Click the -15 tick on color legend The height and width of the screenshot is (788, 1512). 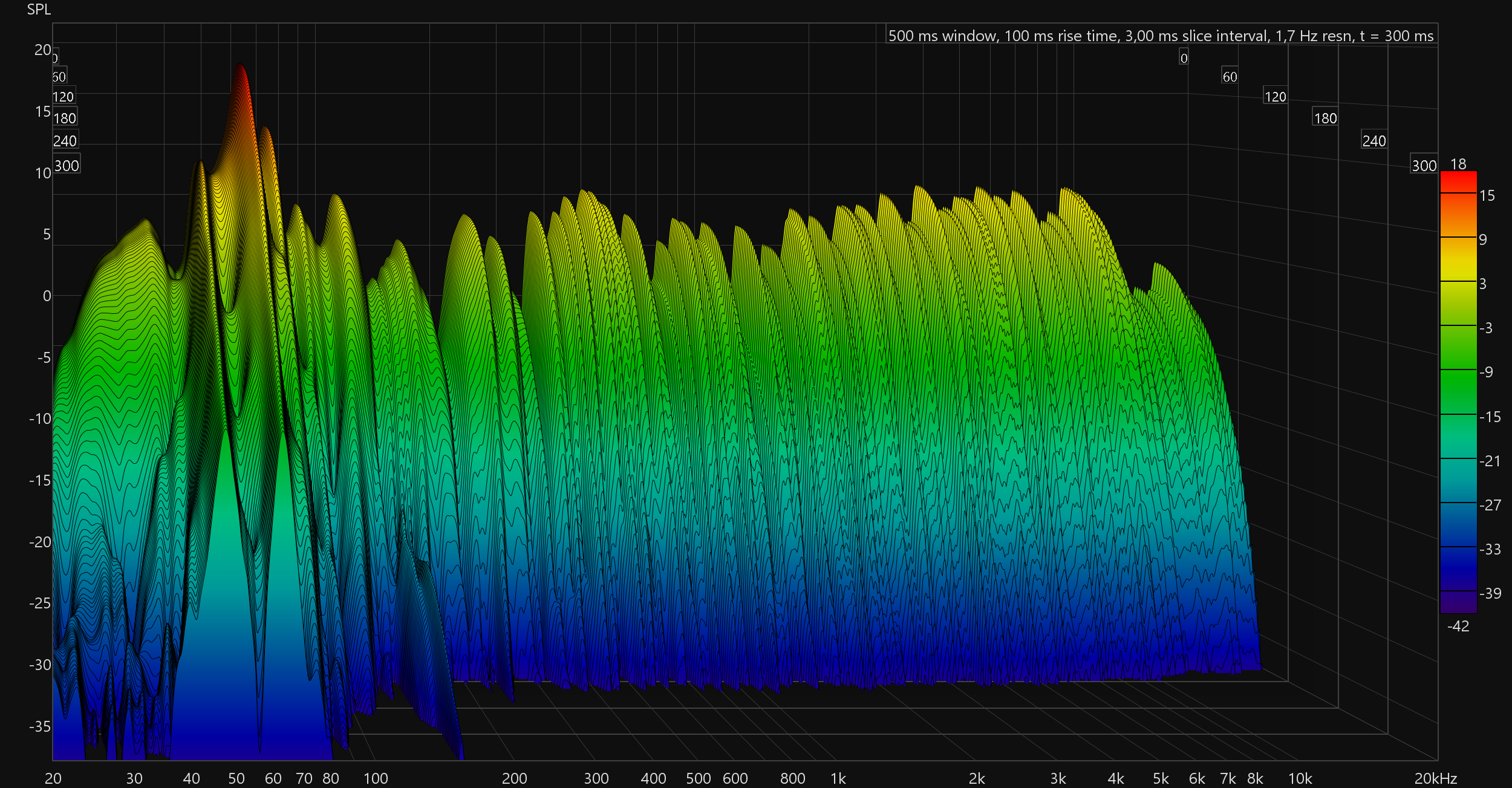pos(1490,417)
